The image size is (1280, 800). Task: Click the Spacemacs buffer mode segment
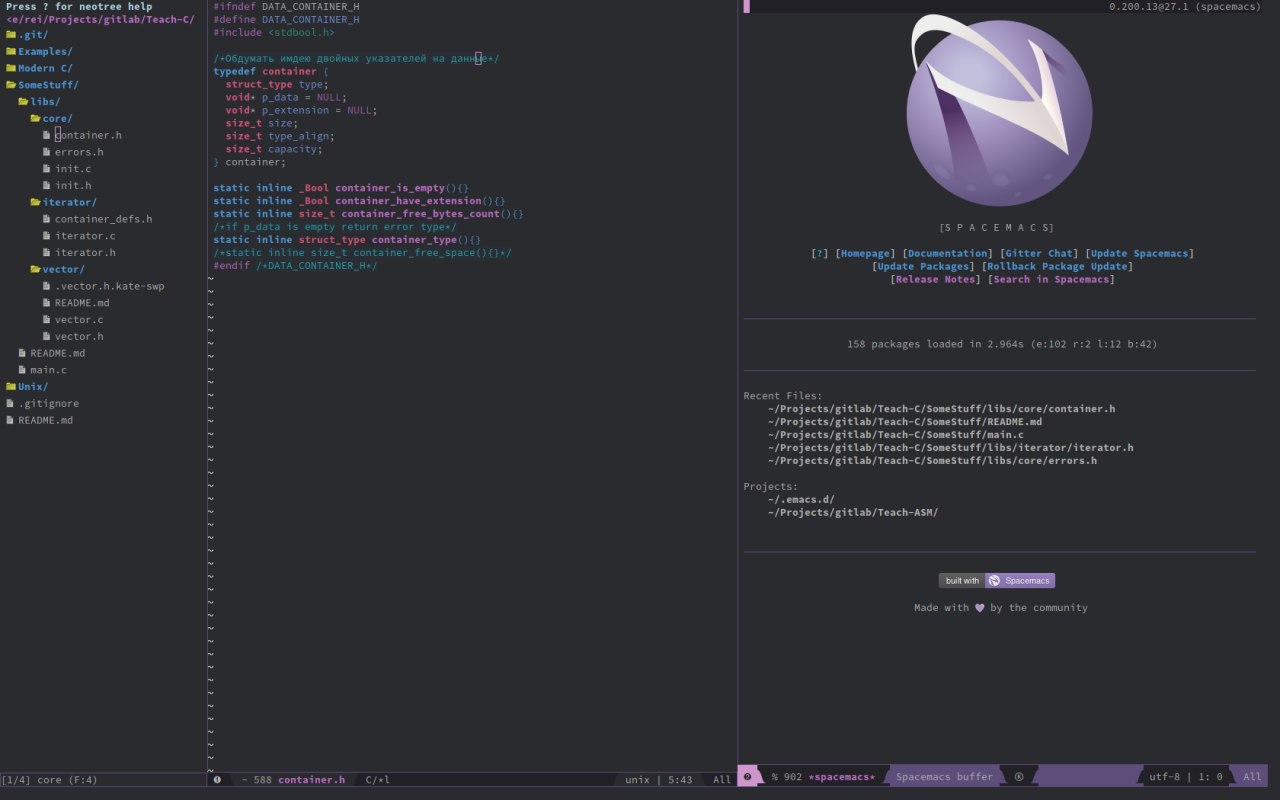pyautogui.click(x=944, y=777)
